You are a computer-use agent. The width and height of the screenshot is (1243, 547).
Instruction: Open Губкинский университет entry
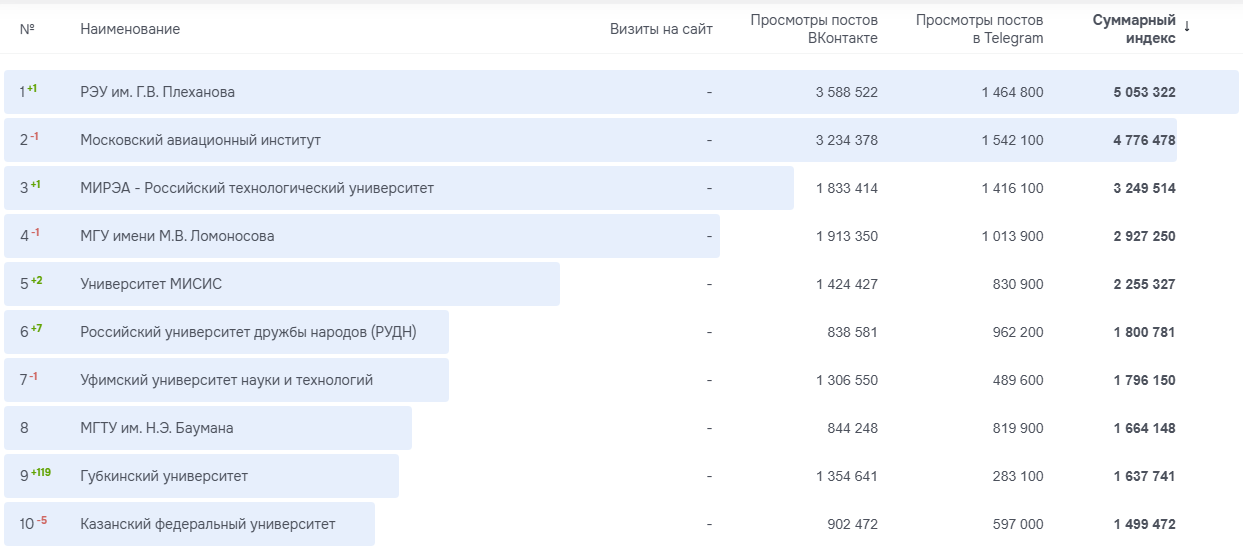coord(164,476)
